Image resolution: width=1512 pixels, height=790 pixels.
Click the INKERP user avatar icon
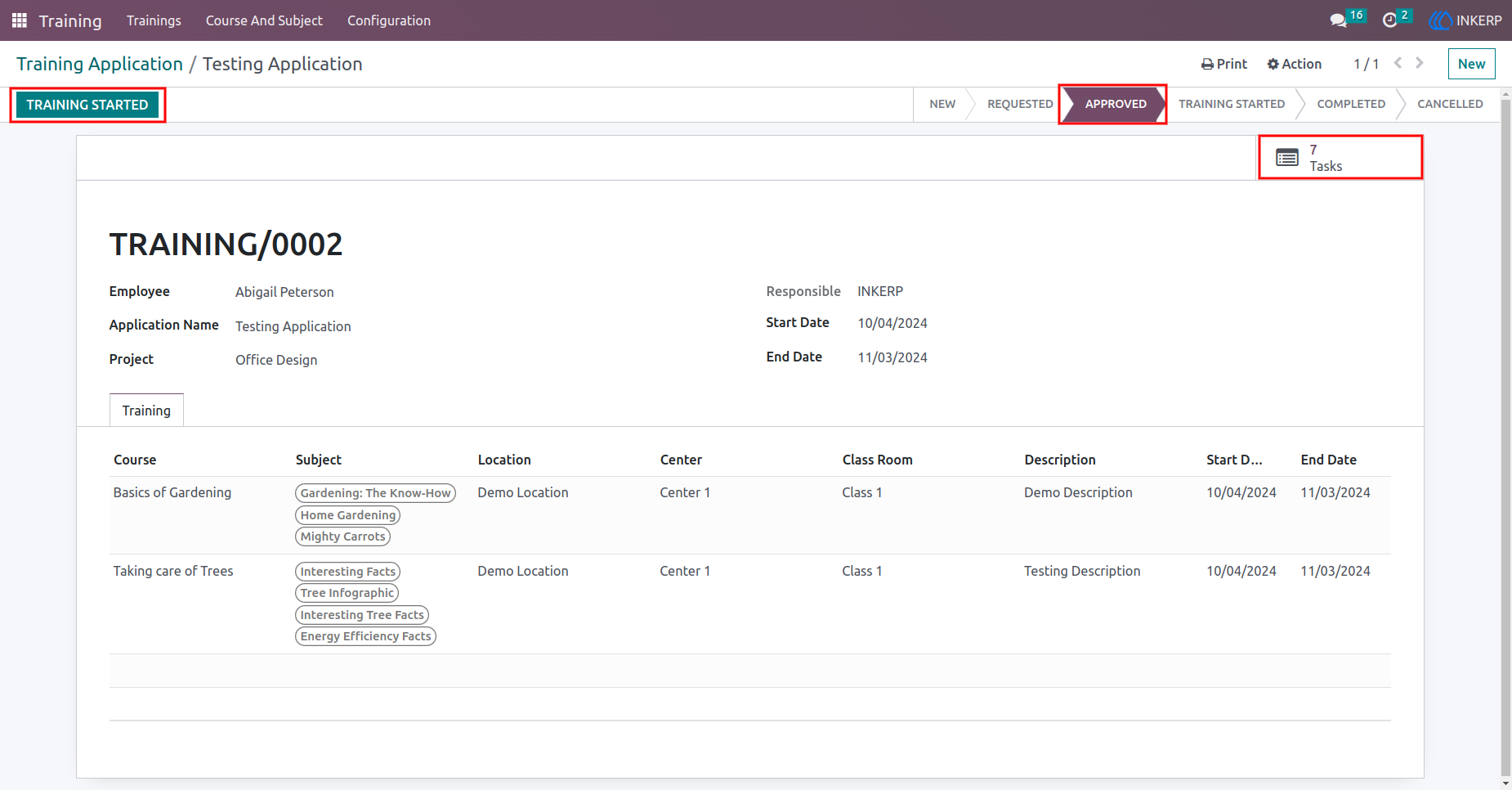[x=1440, y=20]
